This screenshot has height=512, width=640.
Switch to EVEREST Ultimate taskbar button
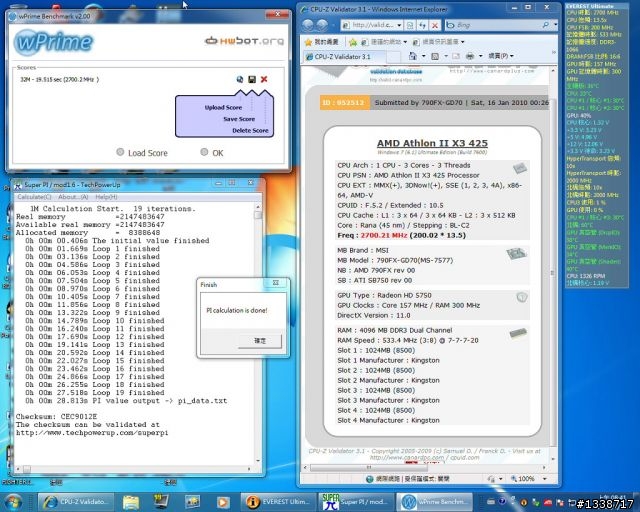[x=278, y=501]
